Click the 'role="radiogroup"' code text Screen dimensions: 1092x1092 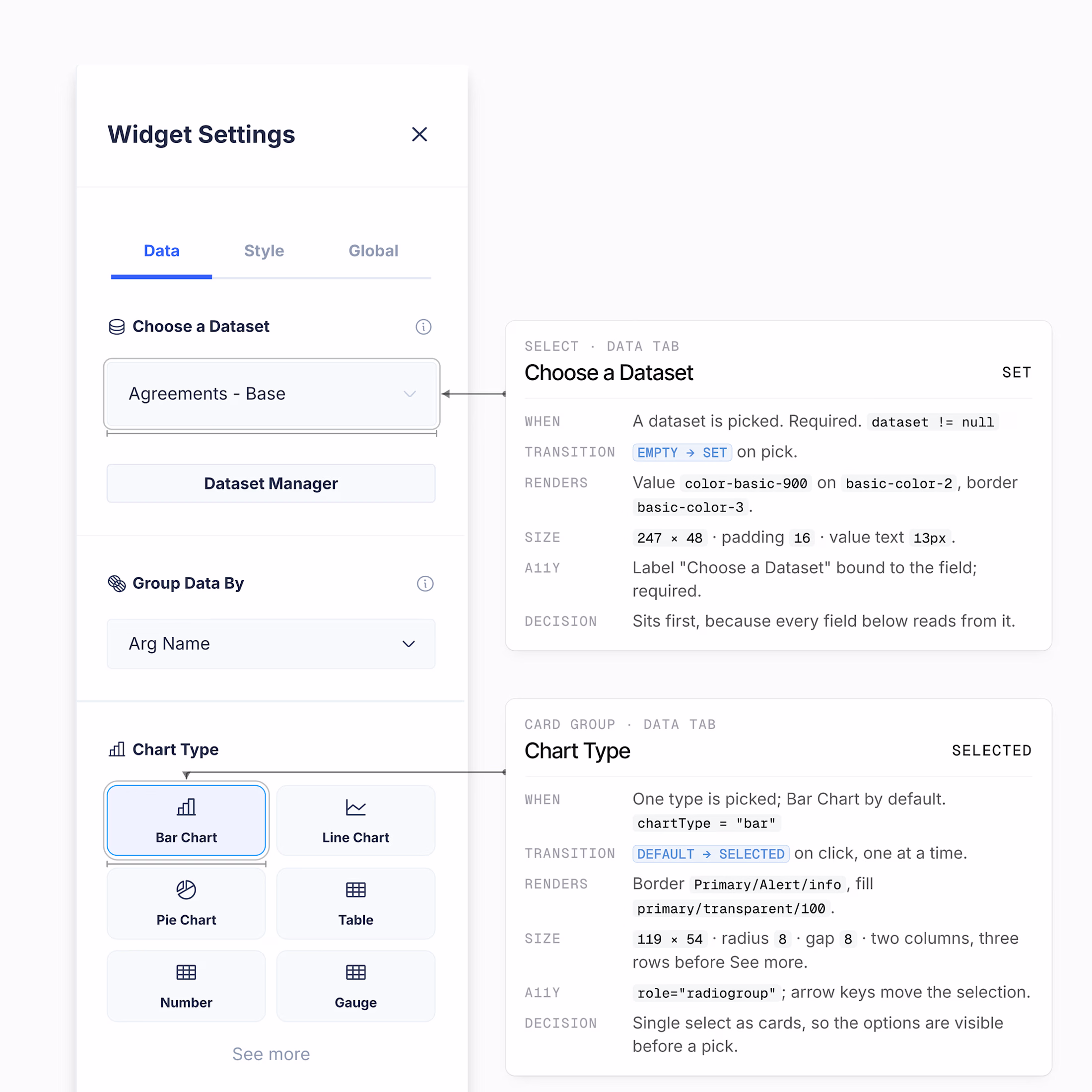tap(706, 994)
